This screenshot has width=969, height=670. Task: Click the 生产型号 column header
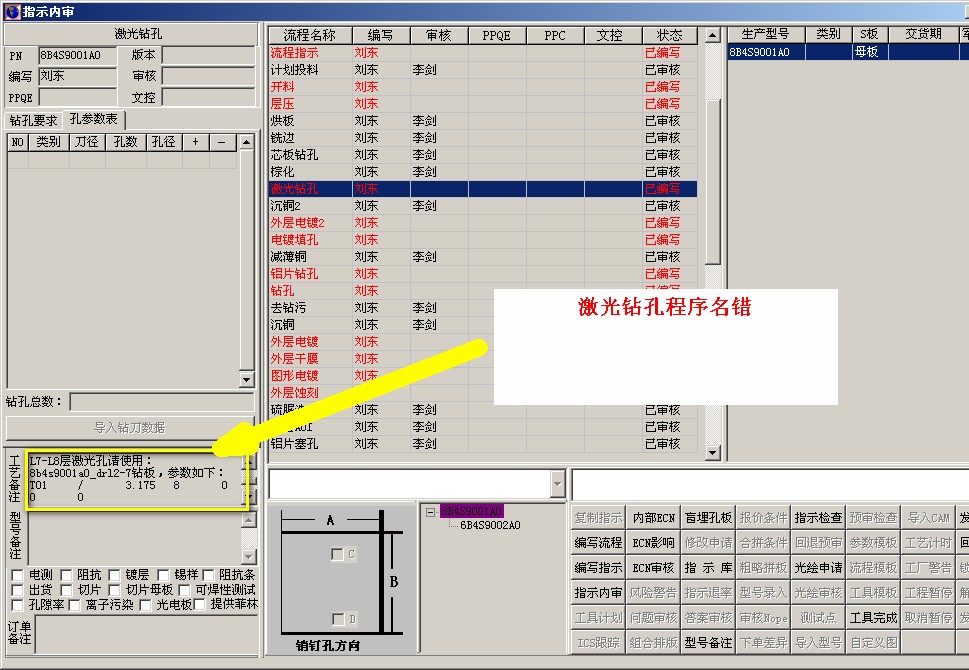point(766,34)
